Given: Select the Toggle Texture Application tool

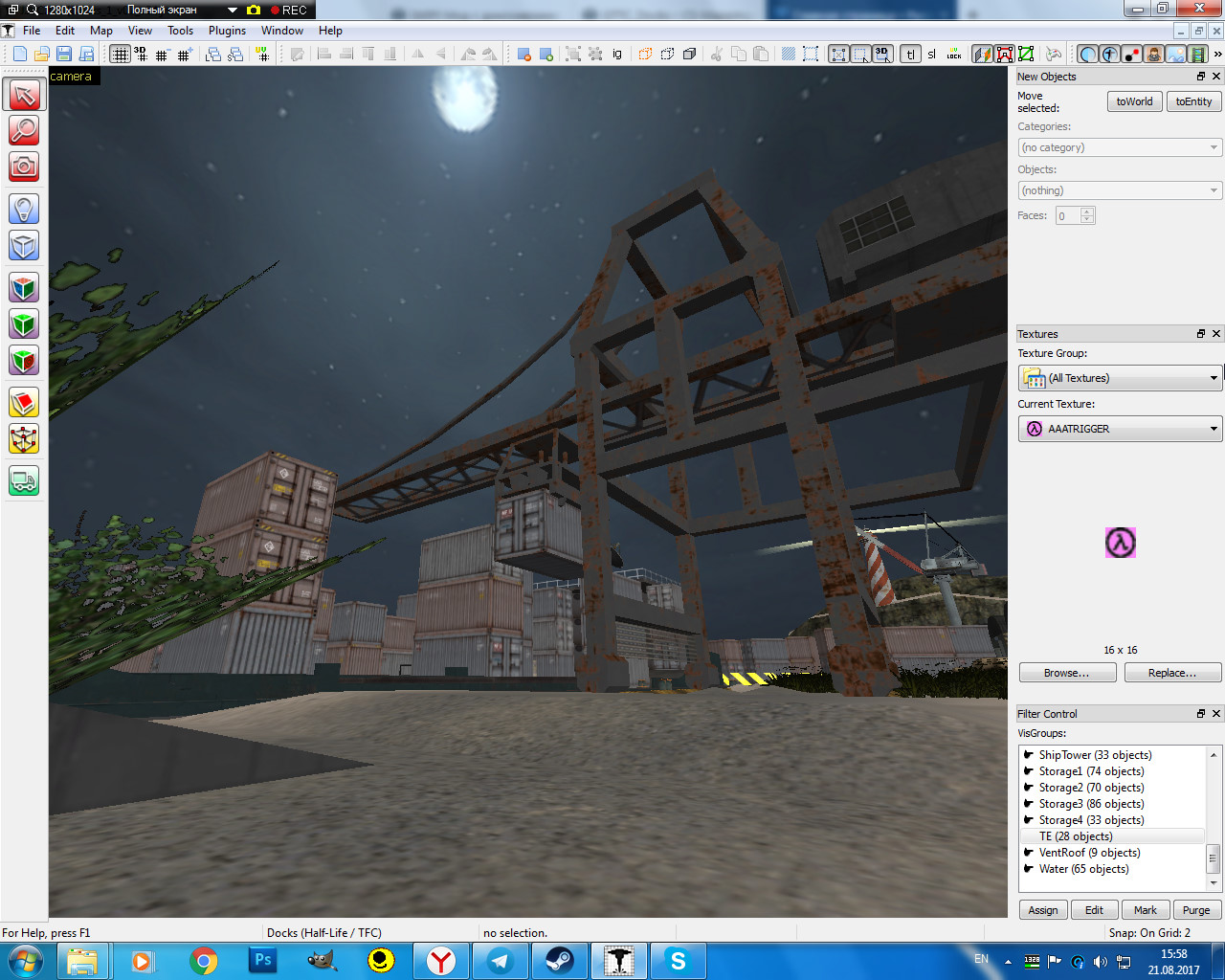Looking at the screenshot, I should [24, 287].
